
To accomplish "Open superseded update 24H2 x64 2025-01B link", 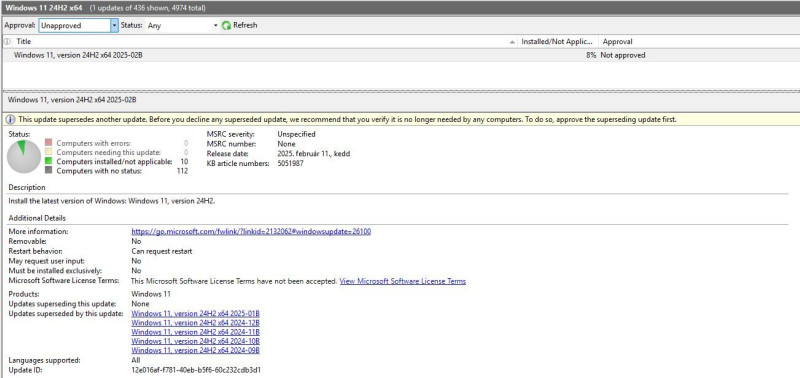I will (195, 313).
